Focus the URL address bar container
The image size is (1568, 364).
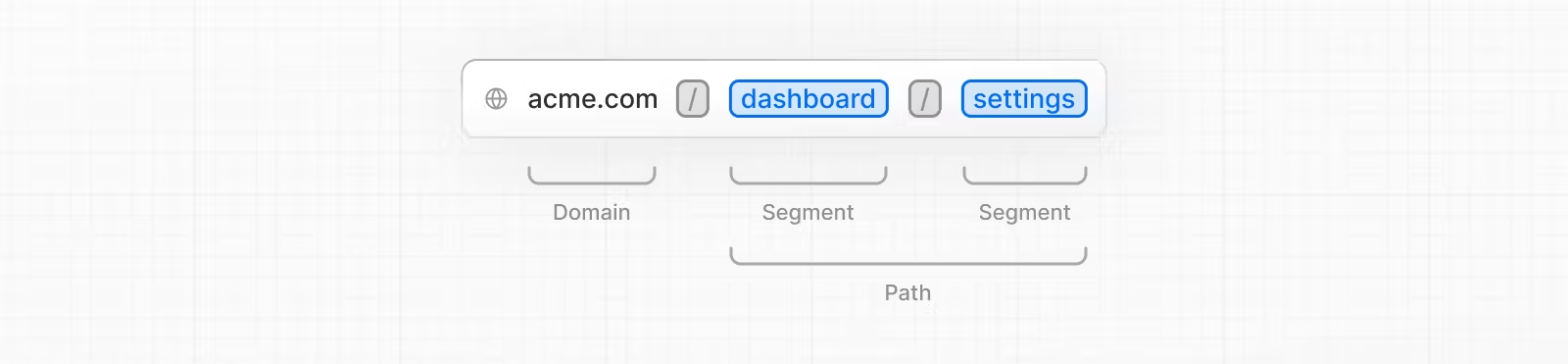(x=784, y=99)
